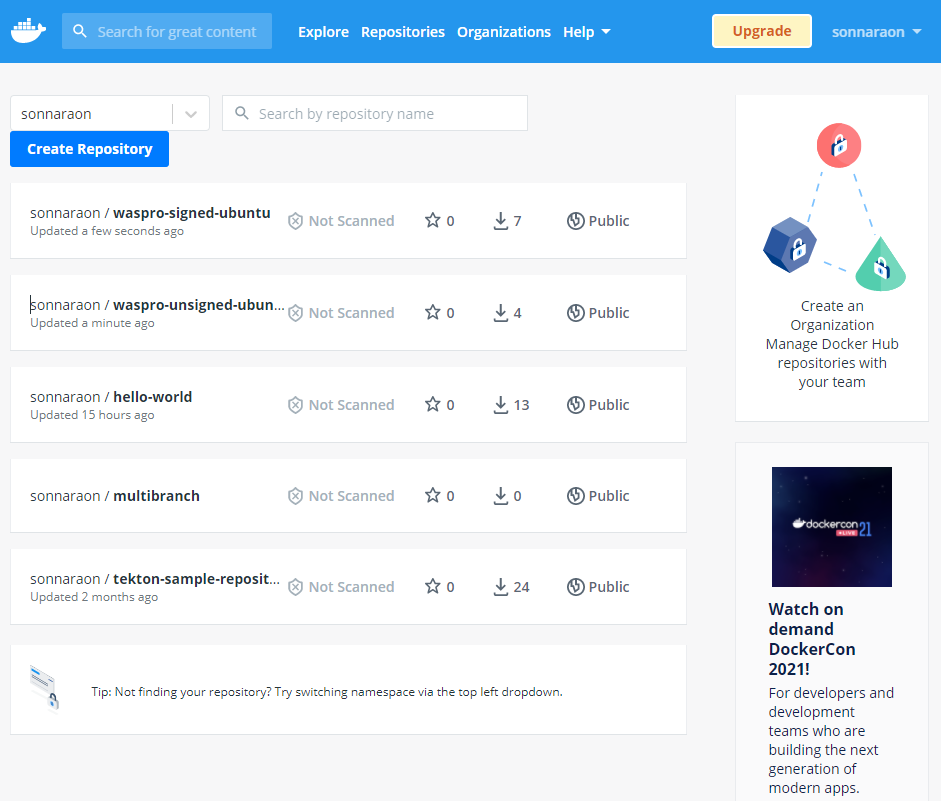Go to Repositories in the top nav
Viewport: 941px width, 801px height.
point(403,32)
